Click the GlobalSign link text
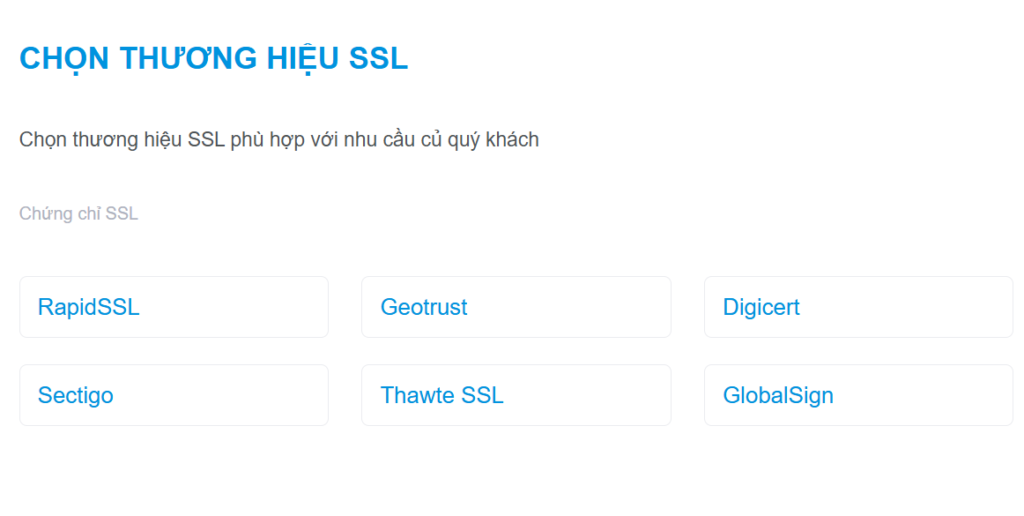 click(x=778, y=395)
